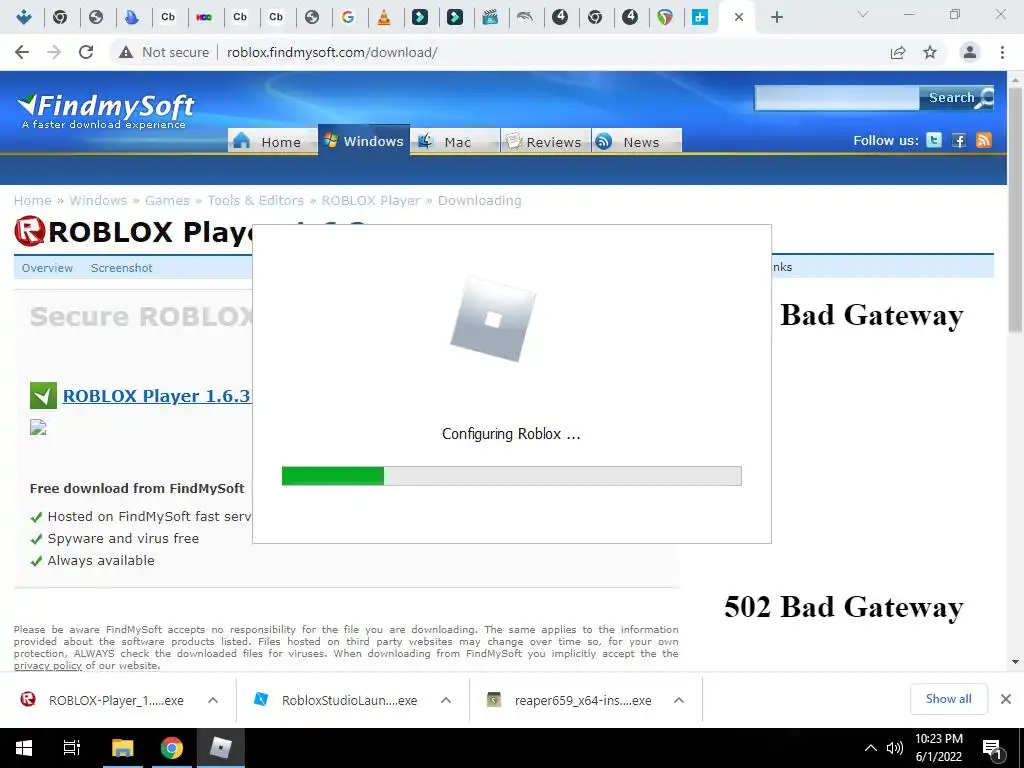Click the ROBLOX Player 1.6.3 download link
Viewport: 1024px width, 768px height.
click(157, 396)
